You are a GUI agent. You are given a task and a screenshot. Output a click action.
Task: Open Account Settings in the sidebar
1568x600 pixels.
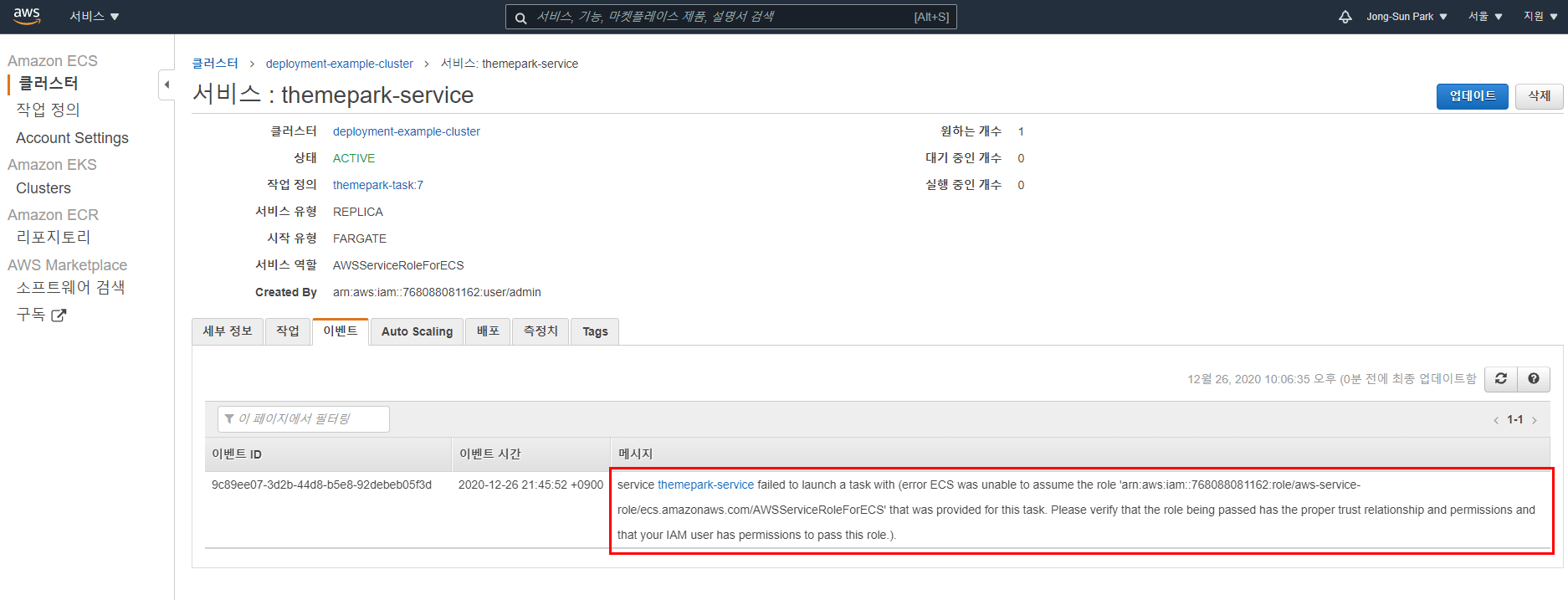point(72,138)
